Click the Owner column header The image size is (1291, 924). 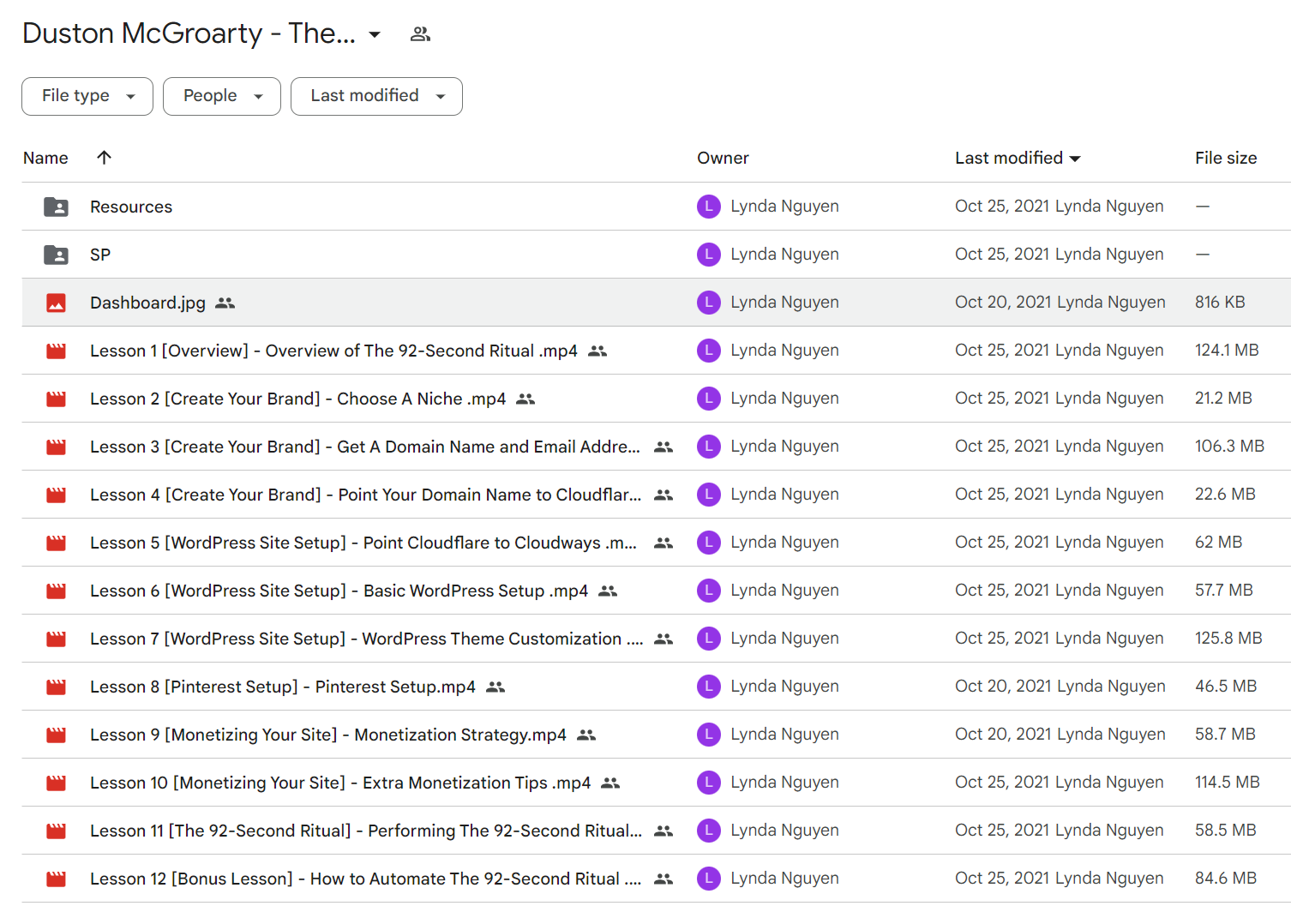tap(723, 158)
